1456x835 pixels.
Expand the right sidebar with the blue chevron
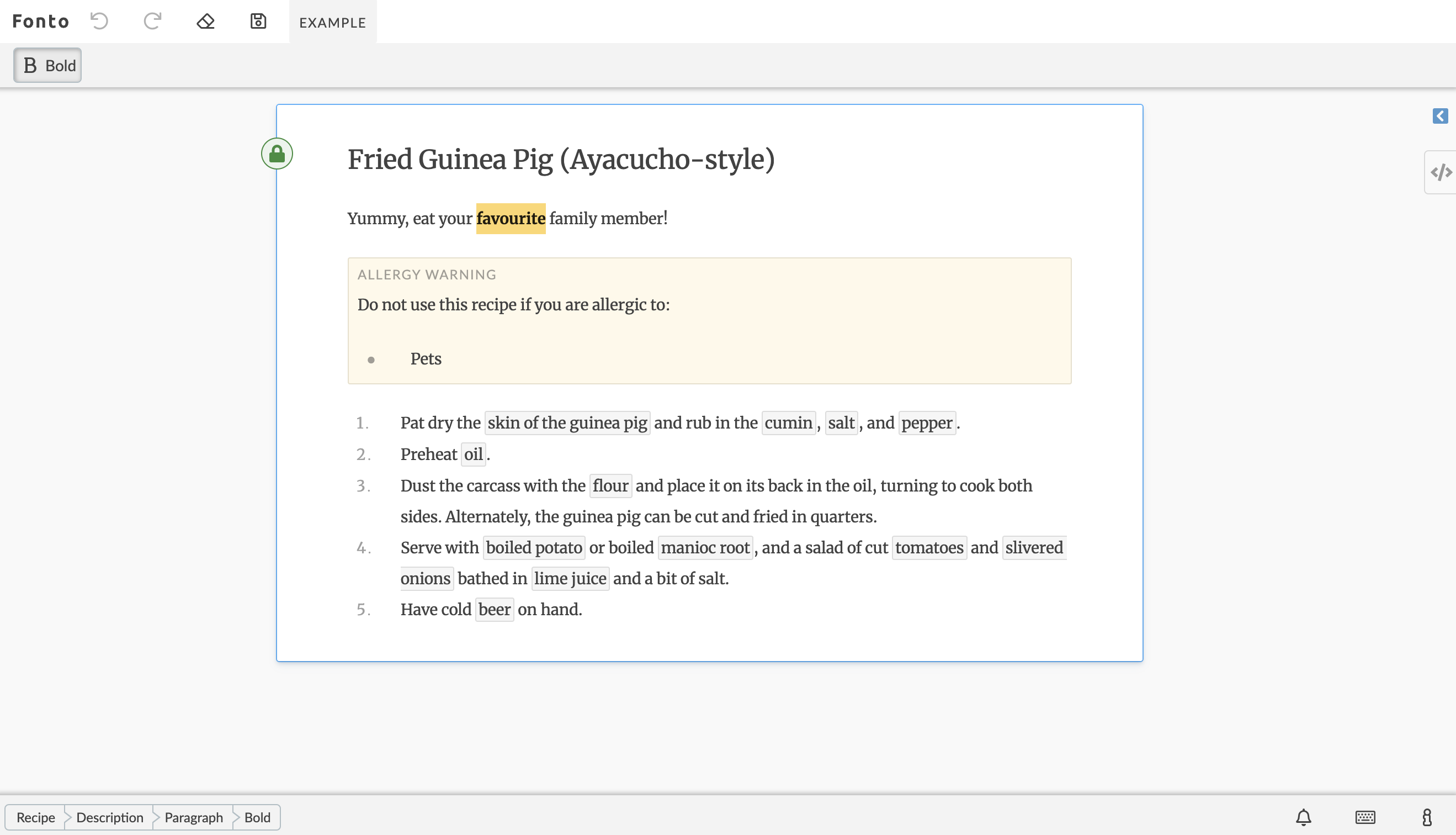[x=1441, y=117]
